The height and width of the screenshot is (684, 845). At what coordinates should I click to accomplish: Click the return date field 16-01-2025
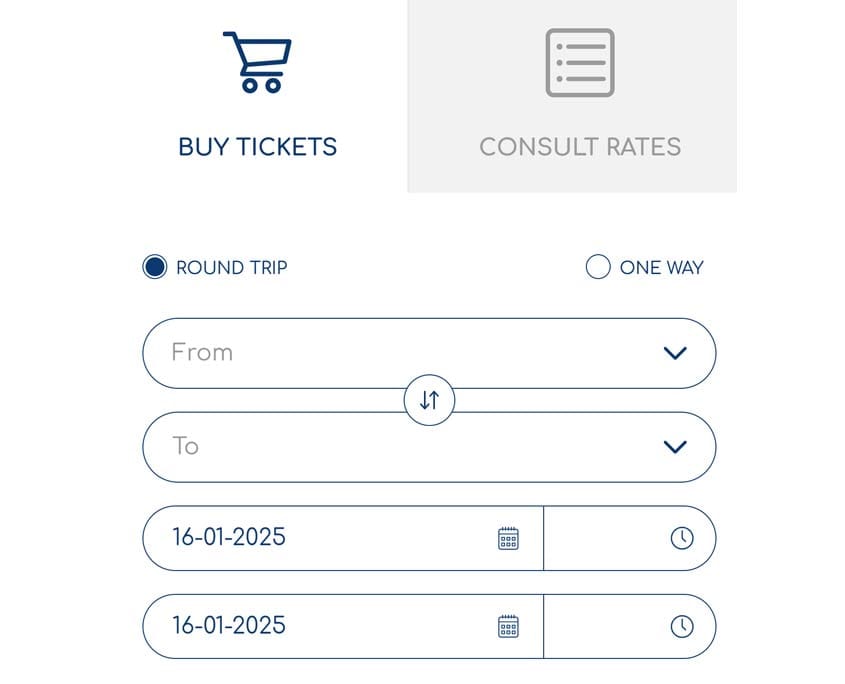(343, 626)
